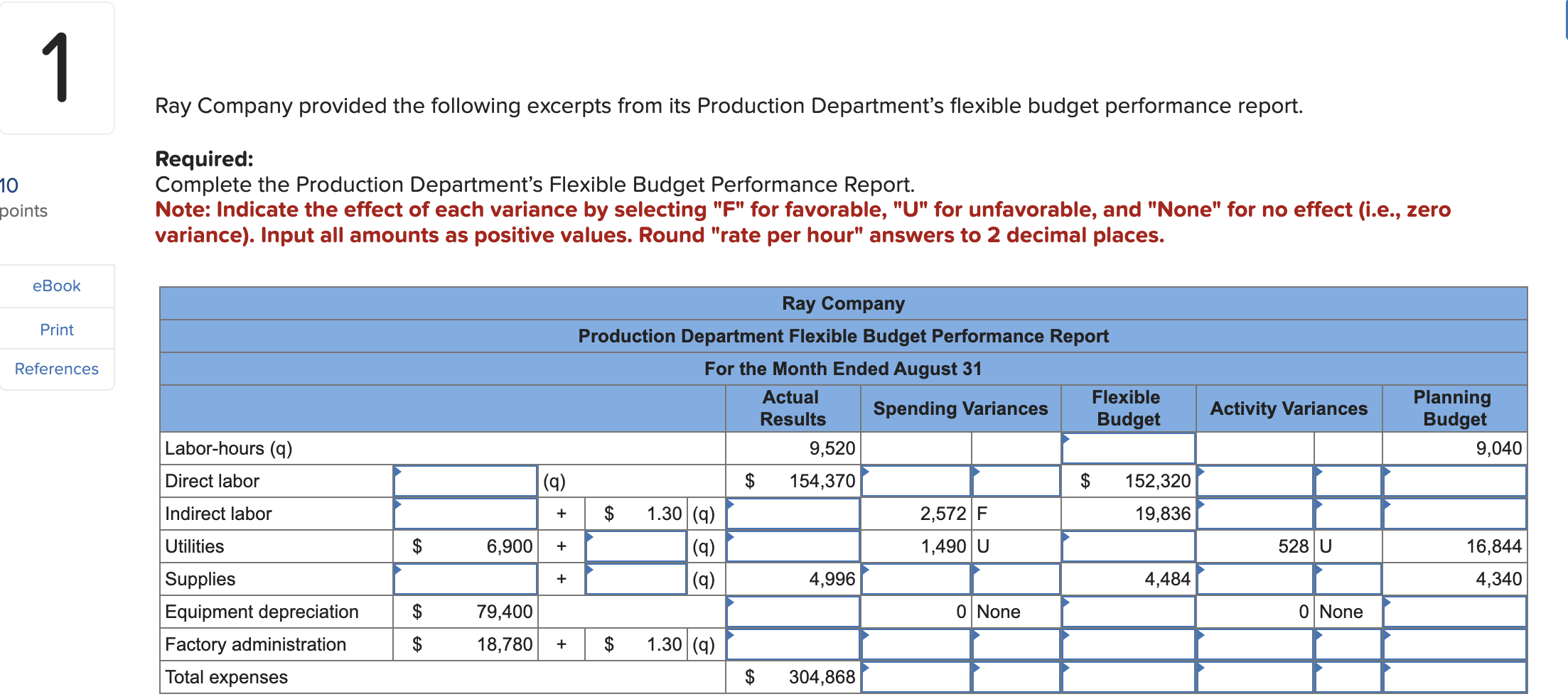This screenshot has height=699, width=1568.
Task: Click the Supplies activity variance amount cell
Action: coord(1253,578)
